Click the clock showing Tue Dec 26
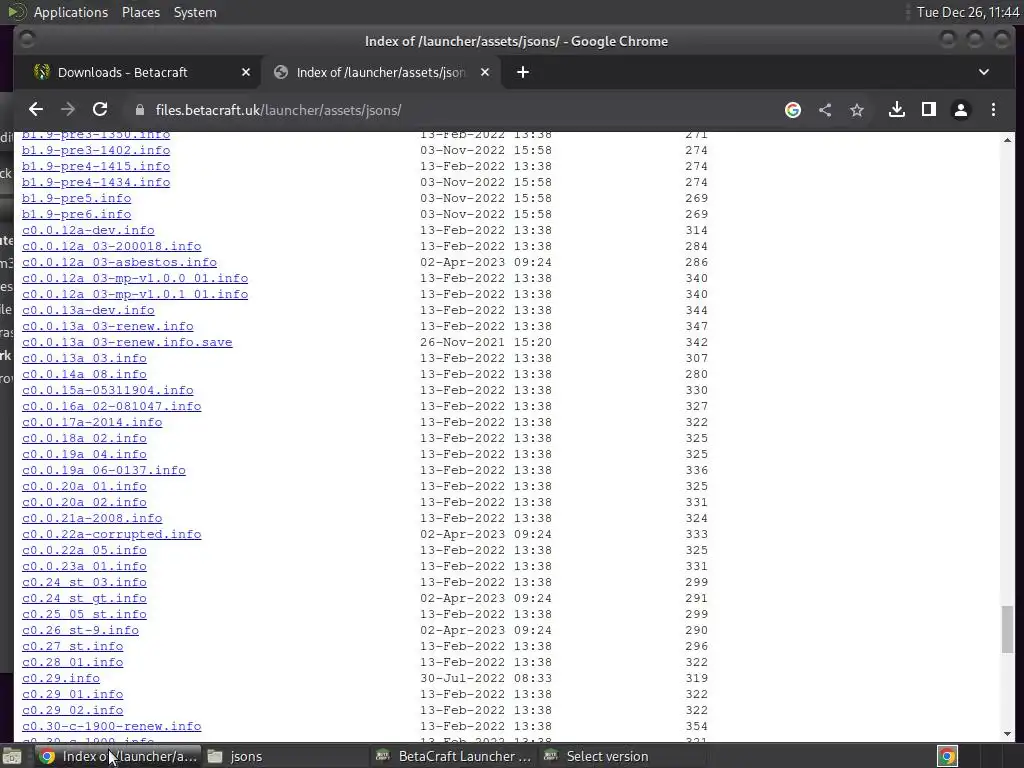1024x768 pixels. click(968, 12)
